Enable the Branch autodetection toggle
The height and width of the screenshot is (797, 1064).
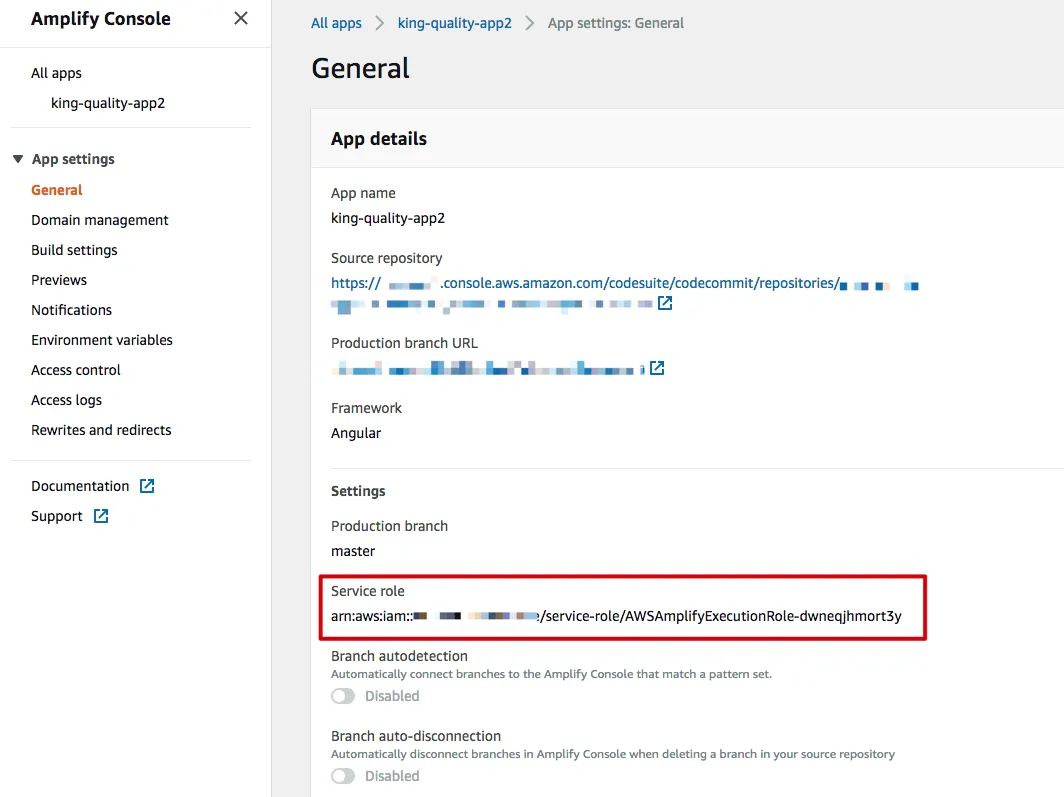pyautogui.click(x=343, y=696)
